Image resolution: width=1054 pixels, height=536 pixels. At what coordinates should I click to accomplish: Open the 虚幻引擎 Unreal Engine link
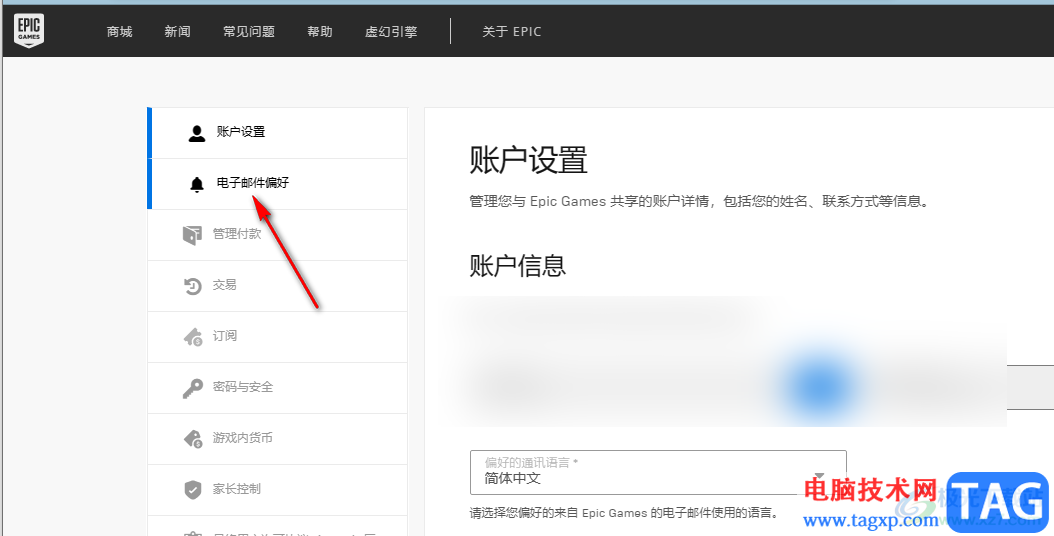point(391,32)
